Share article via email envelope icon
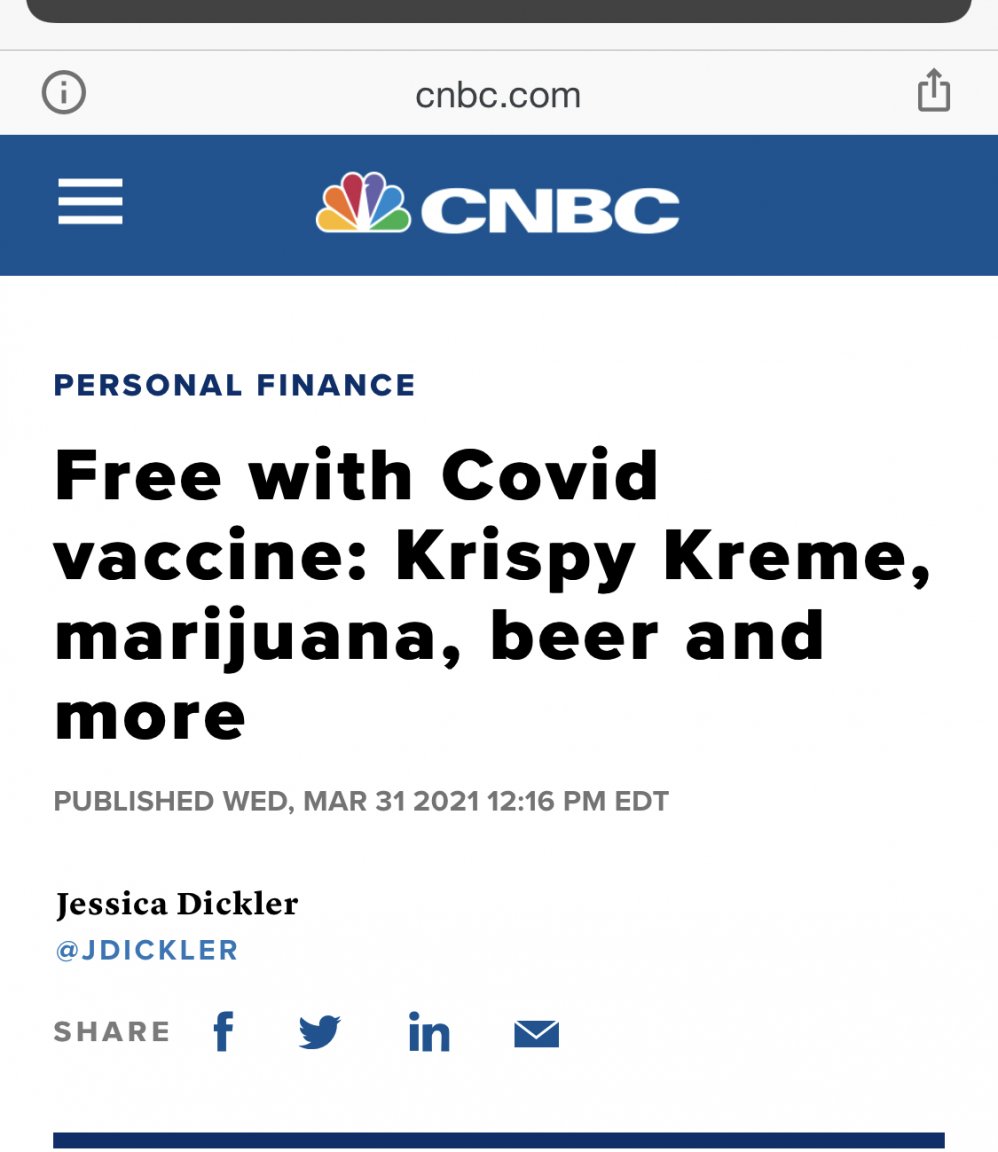998x1152 pixels. [x=536, y=1033]
